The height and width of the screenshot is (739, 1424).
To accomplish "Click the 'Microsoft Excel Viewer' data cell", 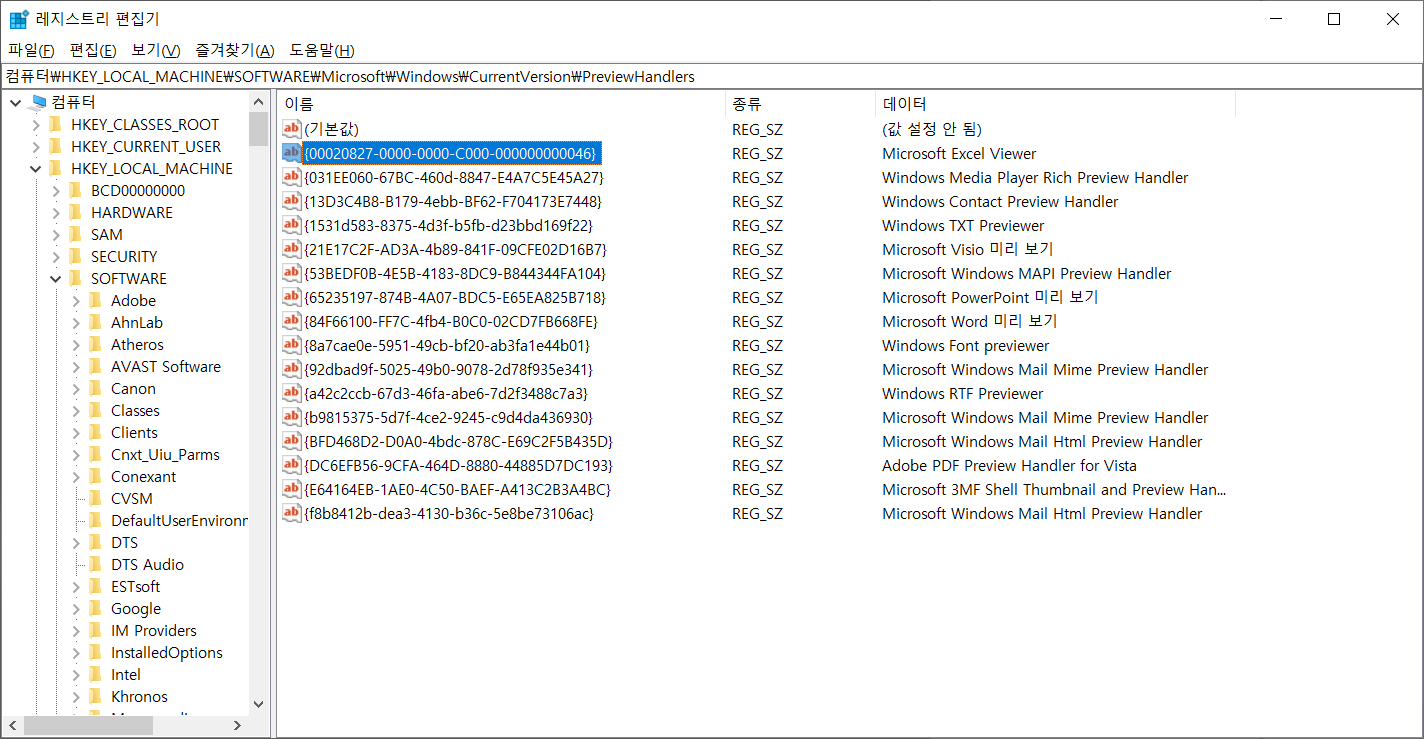I will (959, 153).
